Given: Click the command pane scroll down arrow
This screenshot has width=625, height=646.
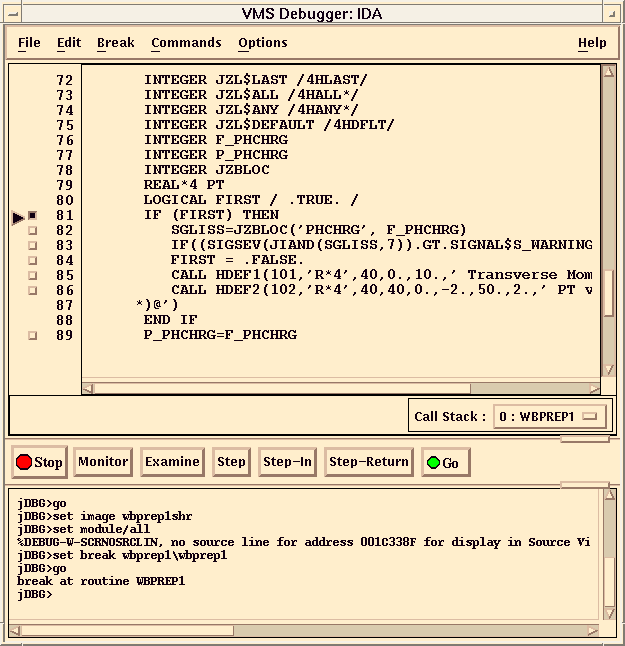Looking at the screenshot, I should [x=608, y=613].
